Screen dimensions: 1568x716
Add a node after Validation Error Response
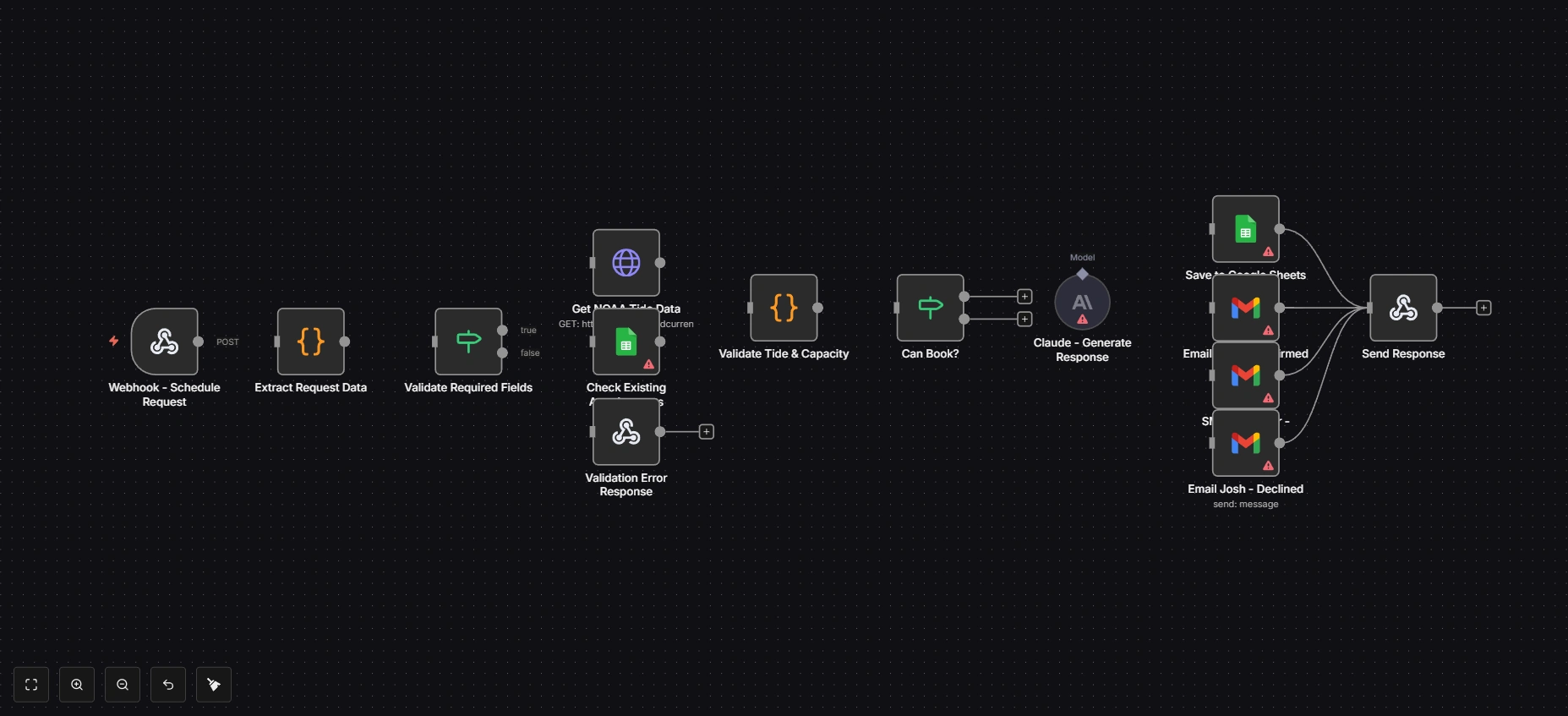(707, 432)
